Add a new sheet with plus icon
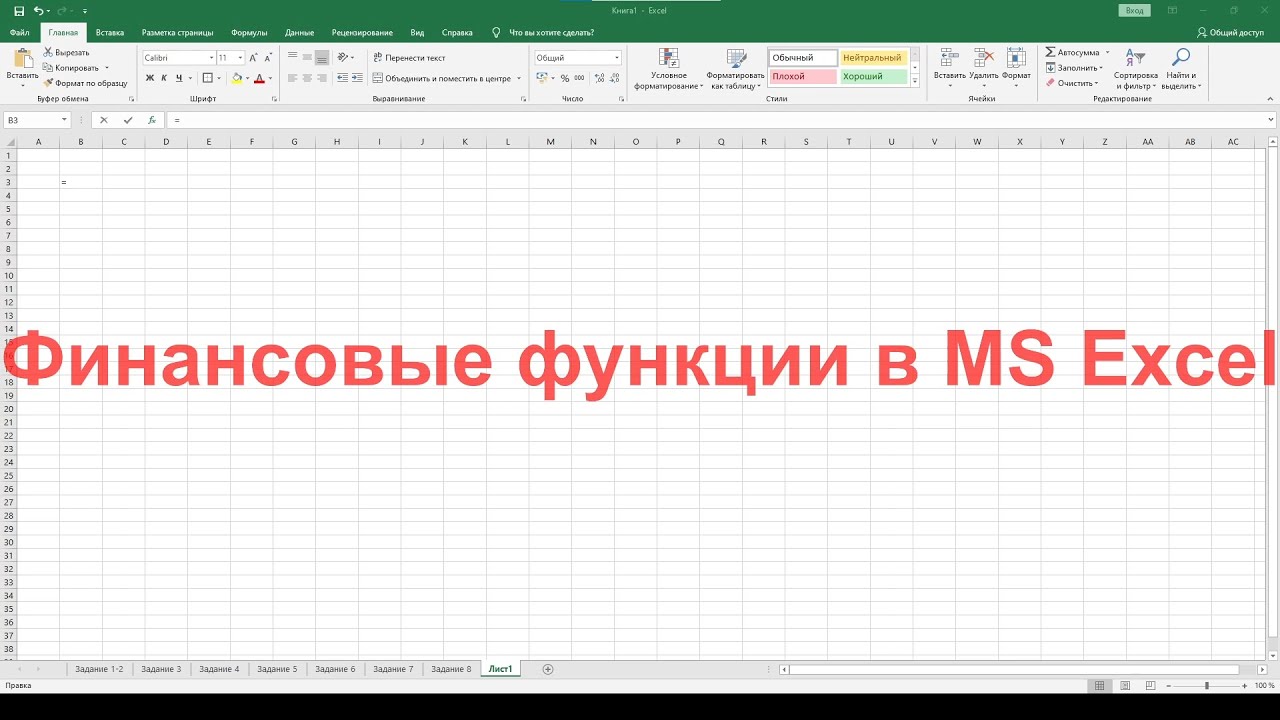The width and height of the screenshot is (1280, 720). point(547,669)
